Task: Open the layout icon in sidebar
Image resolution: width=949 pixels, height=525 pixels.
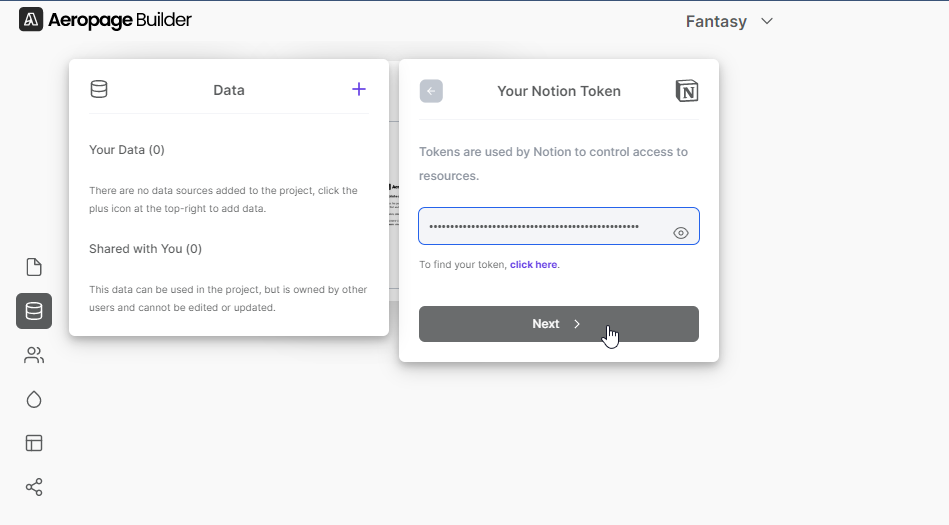Action: click(x=34, y=443)
